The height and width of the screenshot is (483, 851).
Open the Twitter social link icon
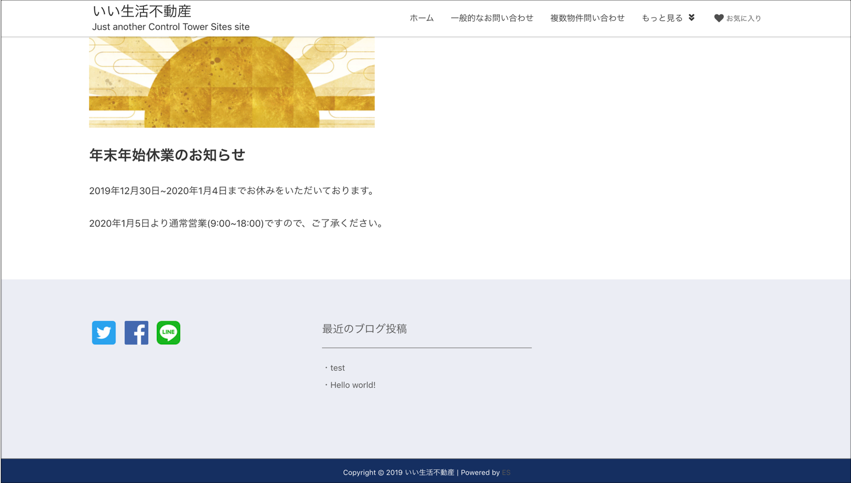click(104, 332)
